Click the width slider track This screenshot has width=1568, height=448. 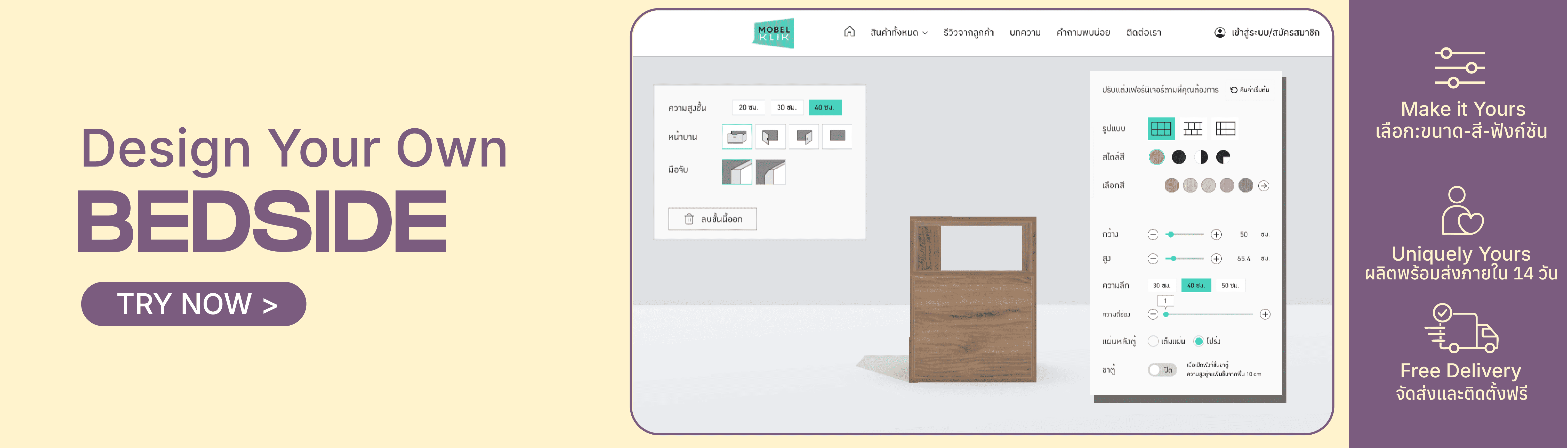1185,235
